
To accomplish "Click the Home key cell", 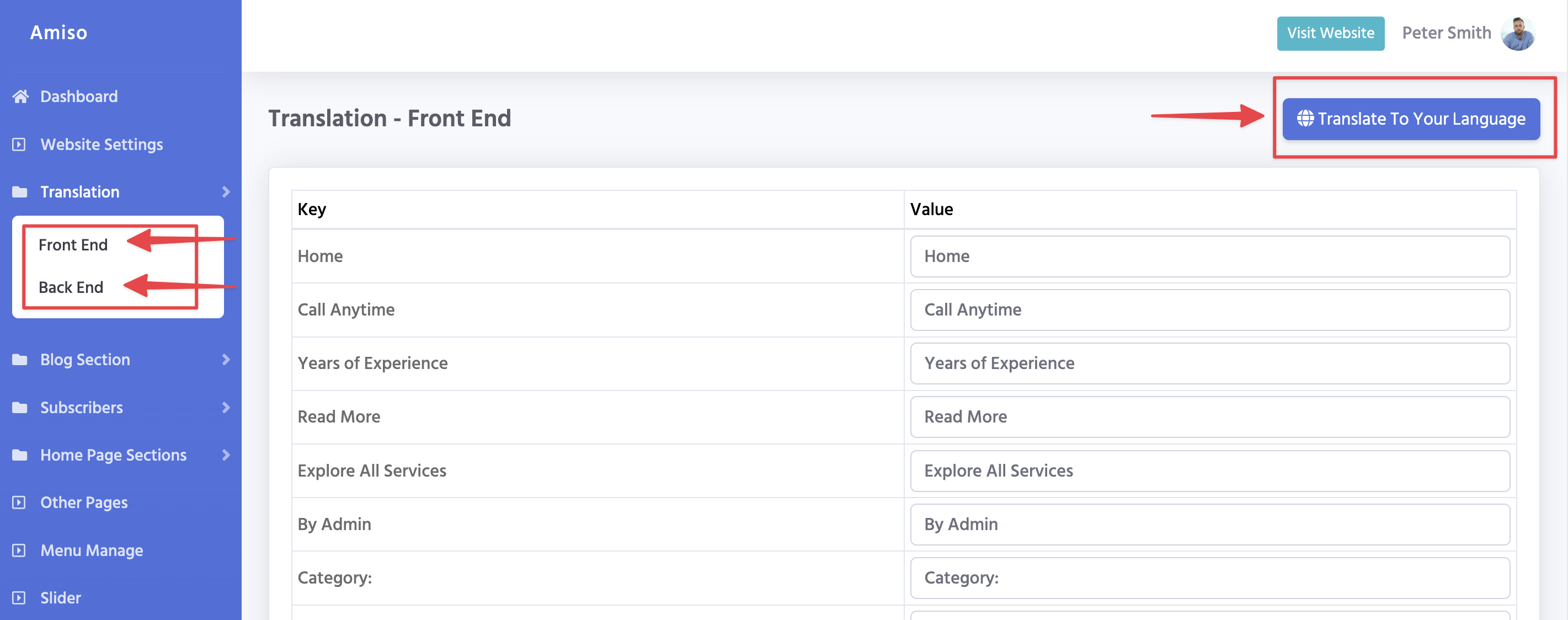I will pos(598,256).
